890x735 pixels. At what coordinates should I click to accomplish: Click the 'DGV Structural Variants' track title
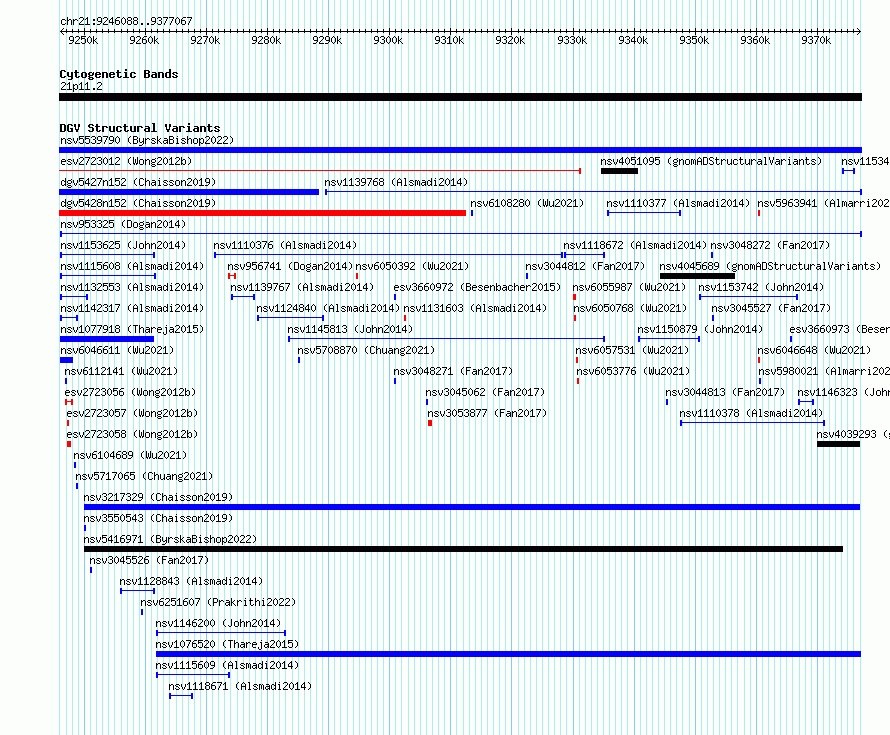tap(140, 128)
